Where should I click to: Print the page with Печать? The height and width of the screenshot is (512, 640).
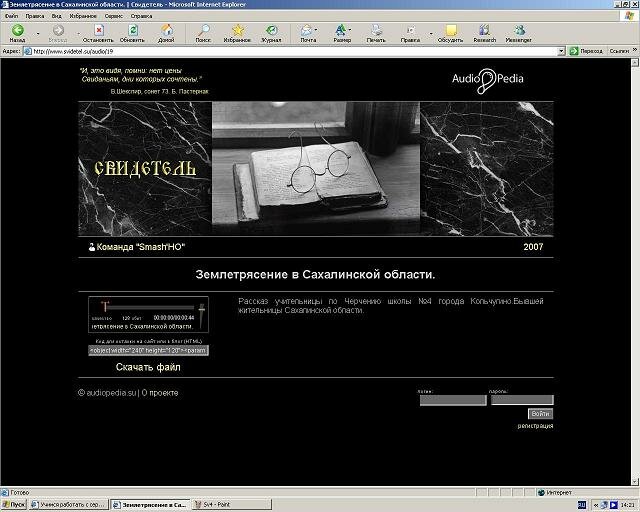click(x=376, y=33)
